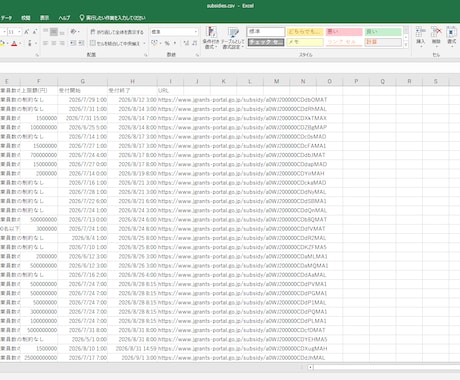Click the horizontal scrollbar left arrow

310,367
